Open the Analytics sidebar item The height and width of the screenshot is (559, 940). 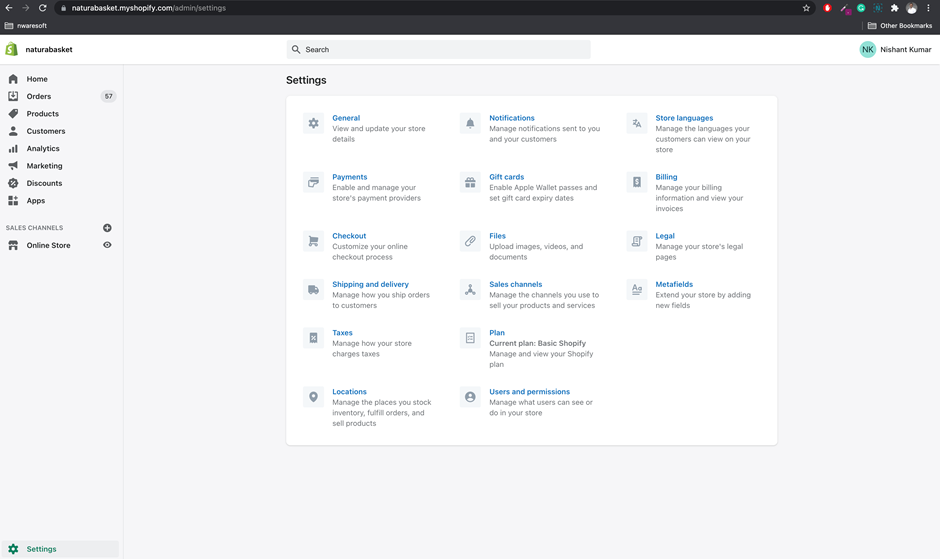43,148
